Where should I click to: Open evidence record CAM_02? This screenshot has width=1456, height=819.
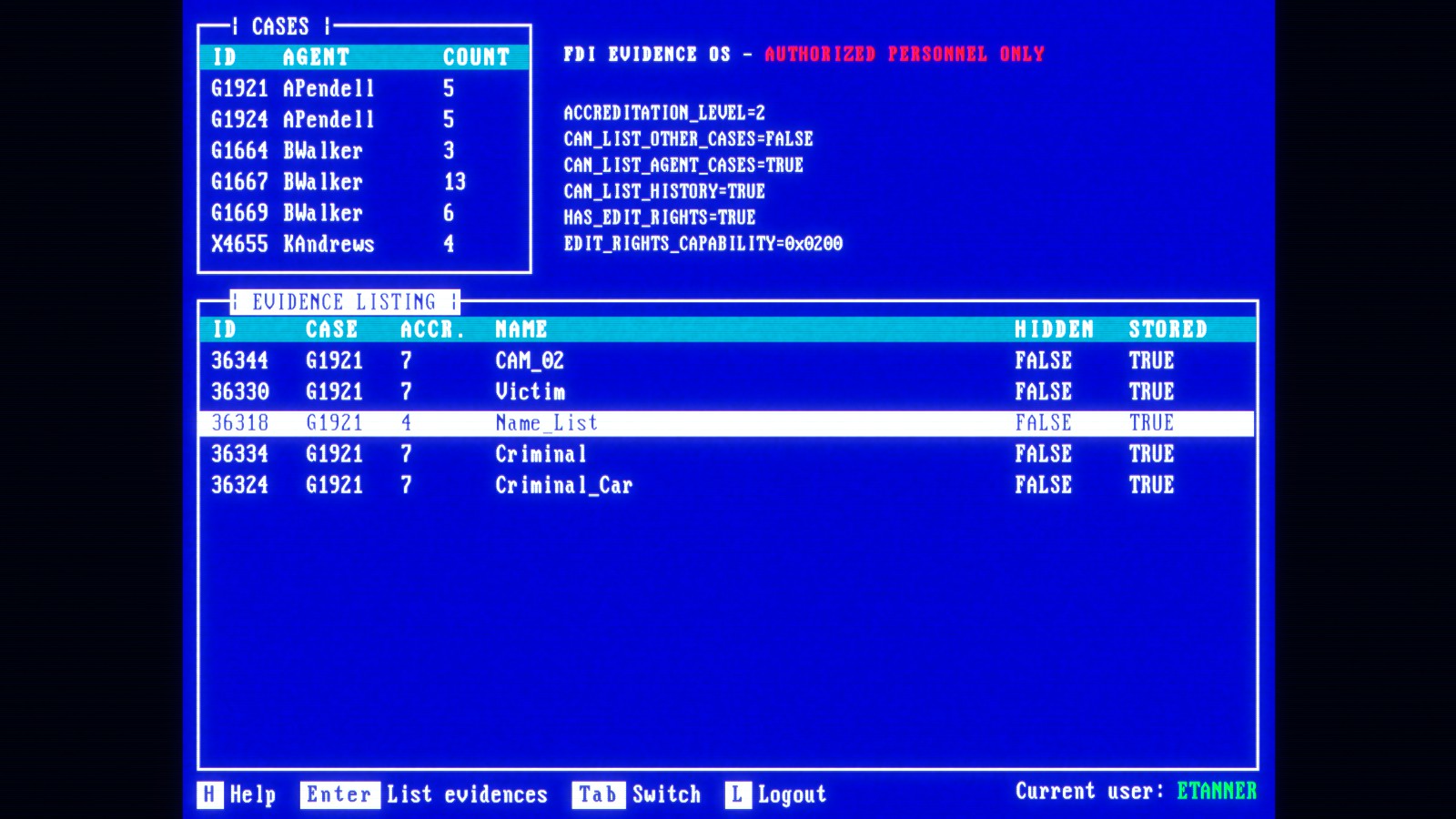[528, 360]
